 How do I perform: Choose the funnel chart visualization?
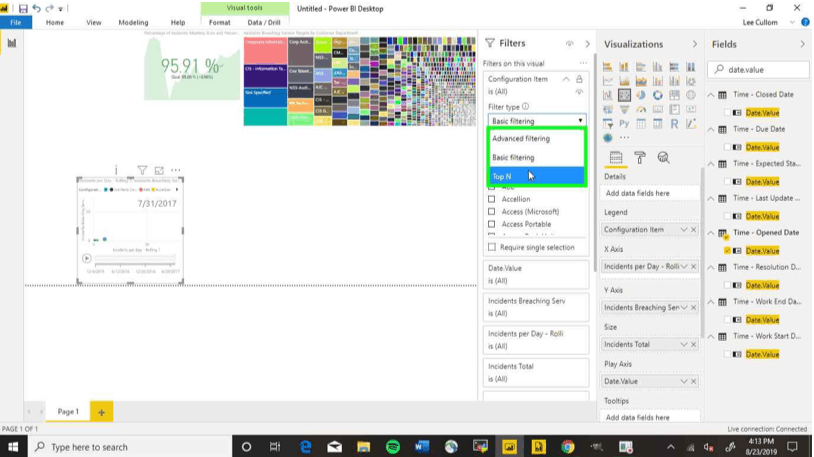(624, 110)
